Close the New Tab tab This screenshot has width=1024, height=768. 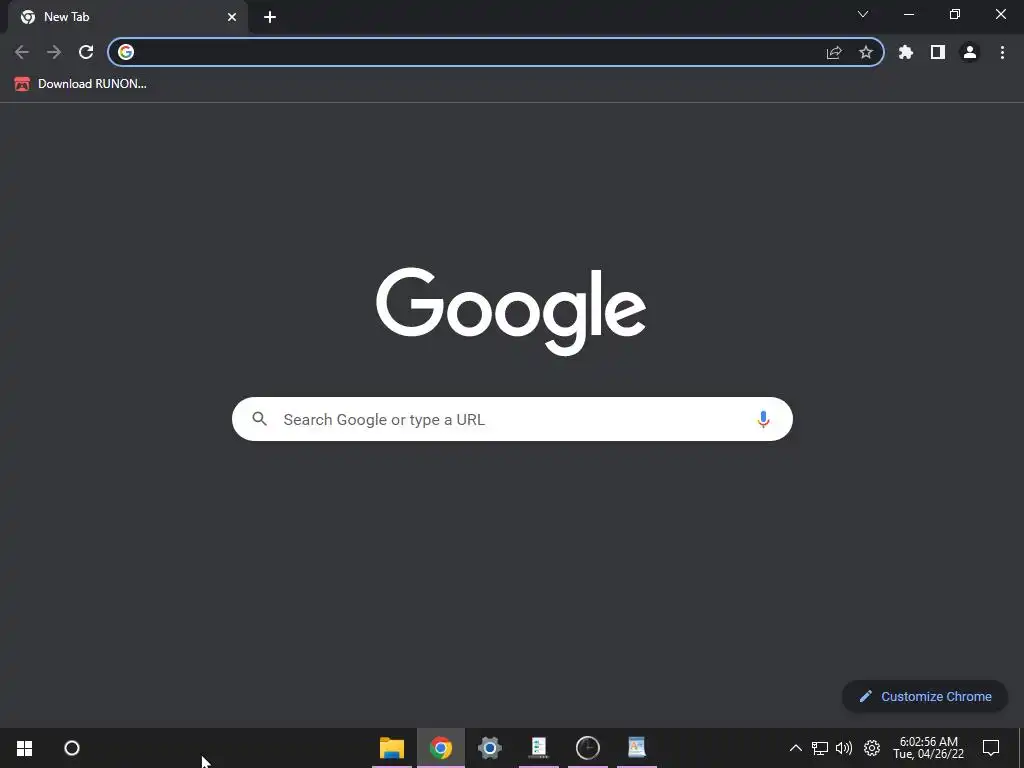coord(232,17)
